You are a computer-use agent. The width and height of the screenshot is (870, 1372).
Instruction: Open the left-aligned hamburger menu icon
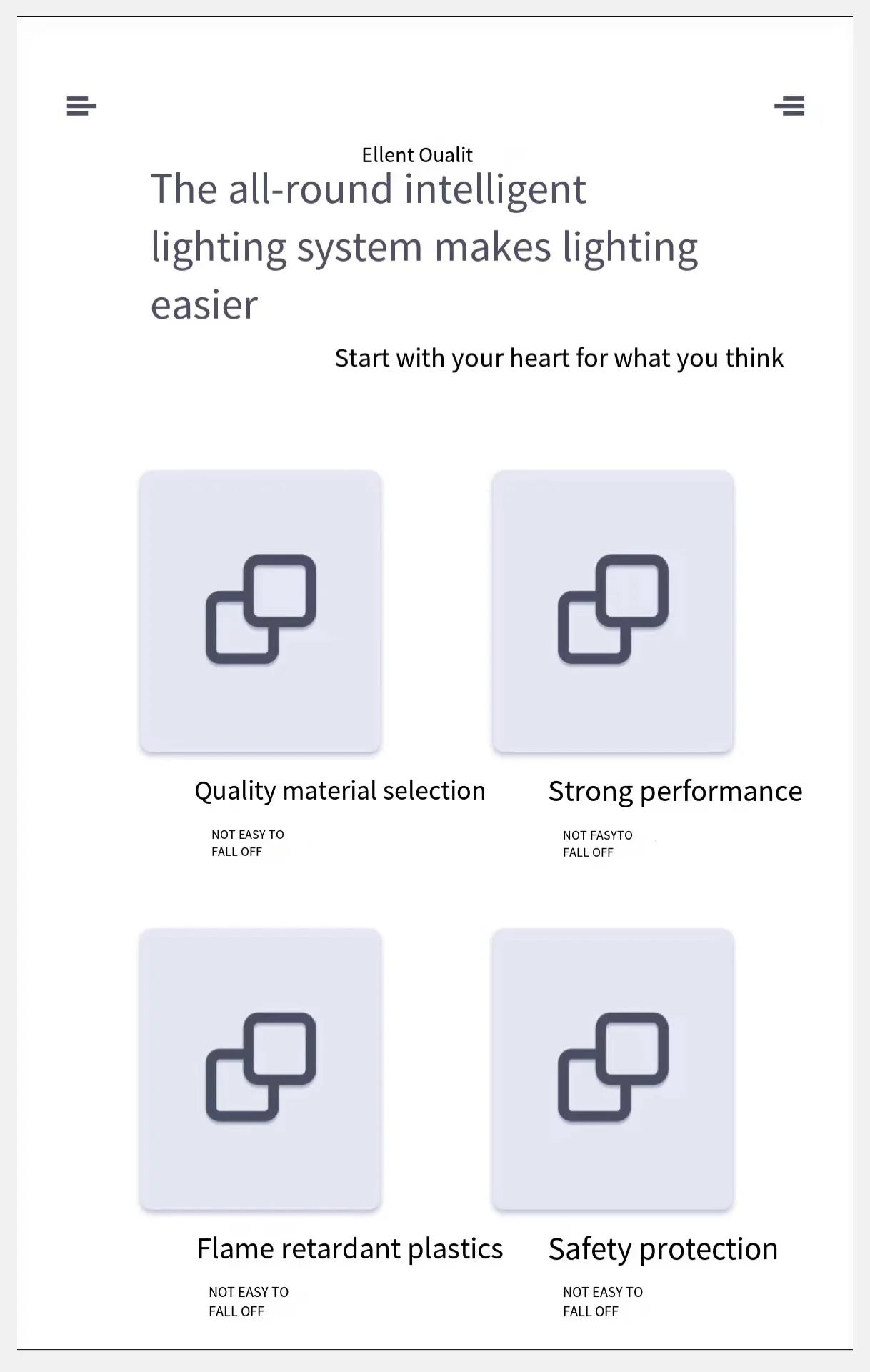(81, 106)
